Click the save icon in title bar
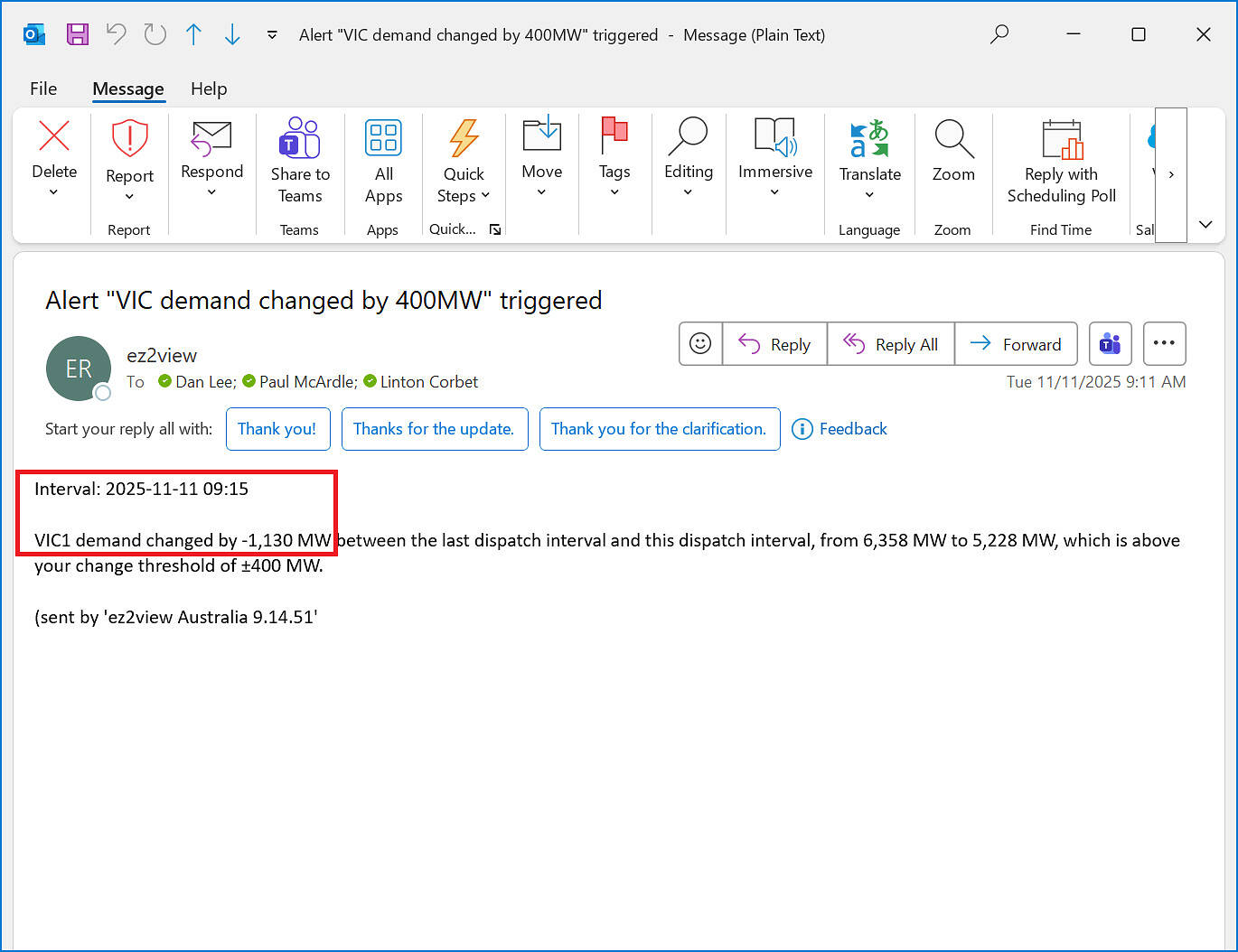The image size is (1238, 952). point(78,35)
